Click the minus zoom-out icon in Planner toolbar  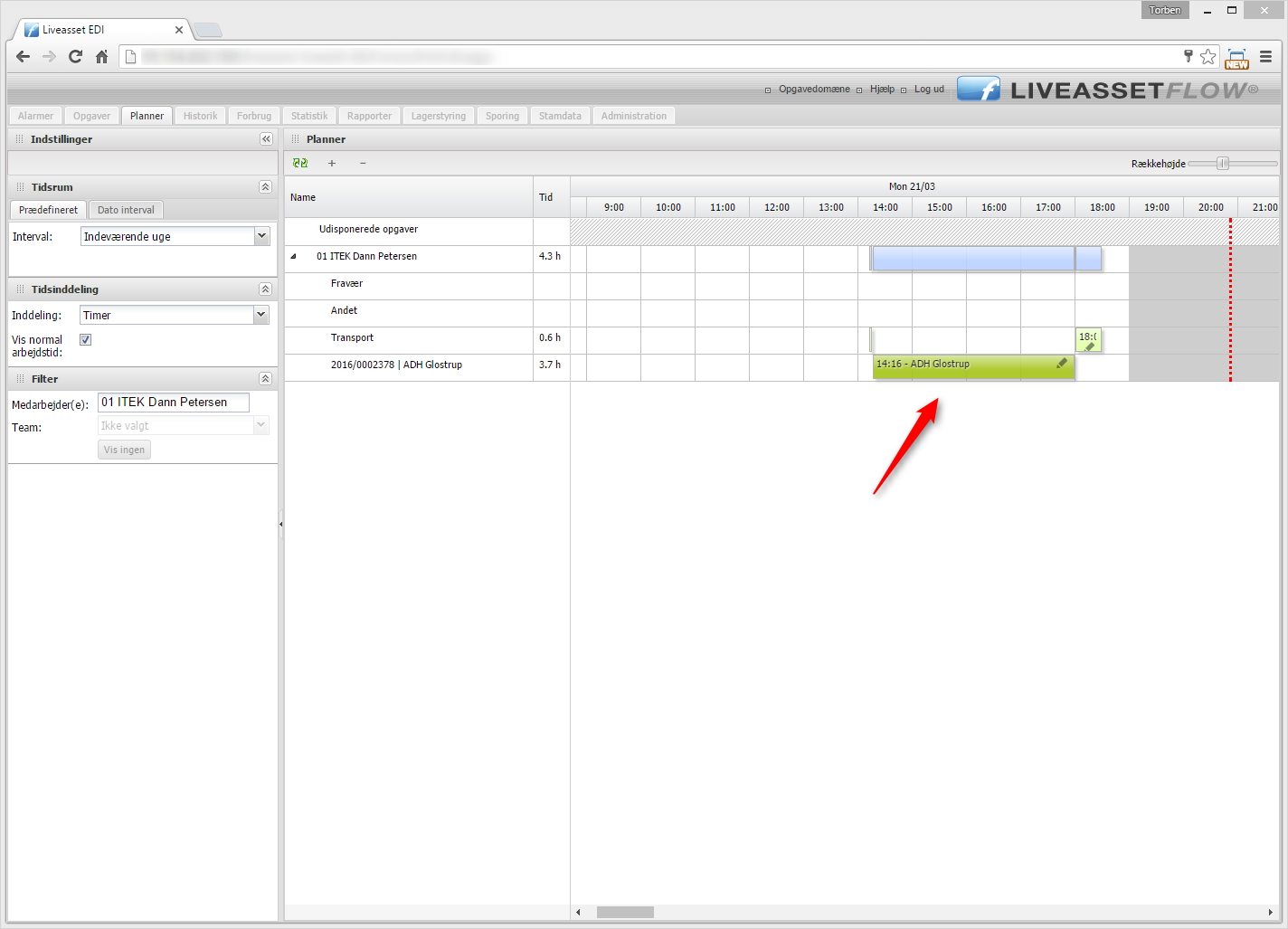coord(363,164)
